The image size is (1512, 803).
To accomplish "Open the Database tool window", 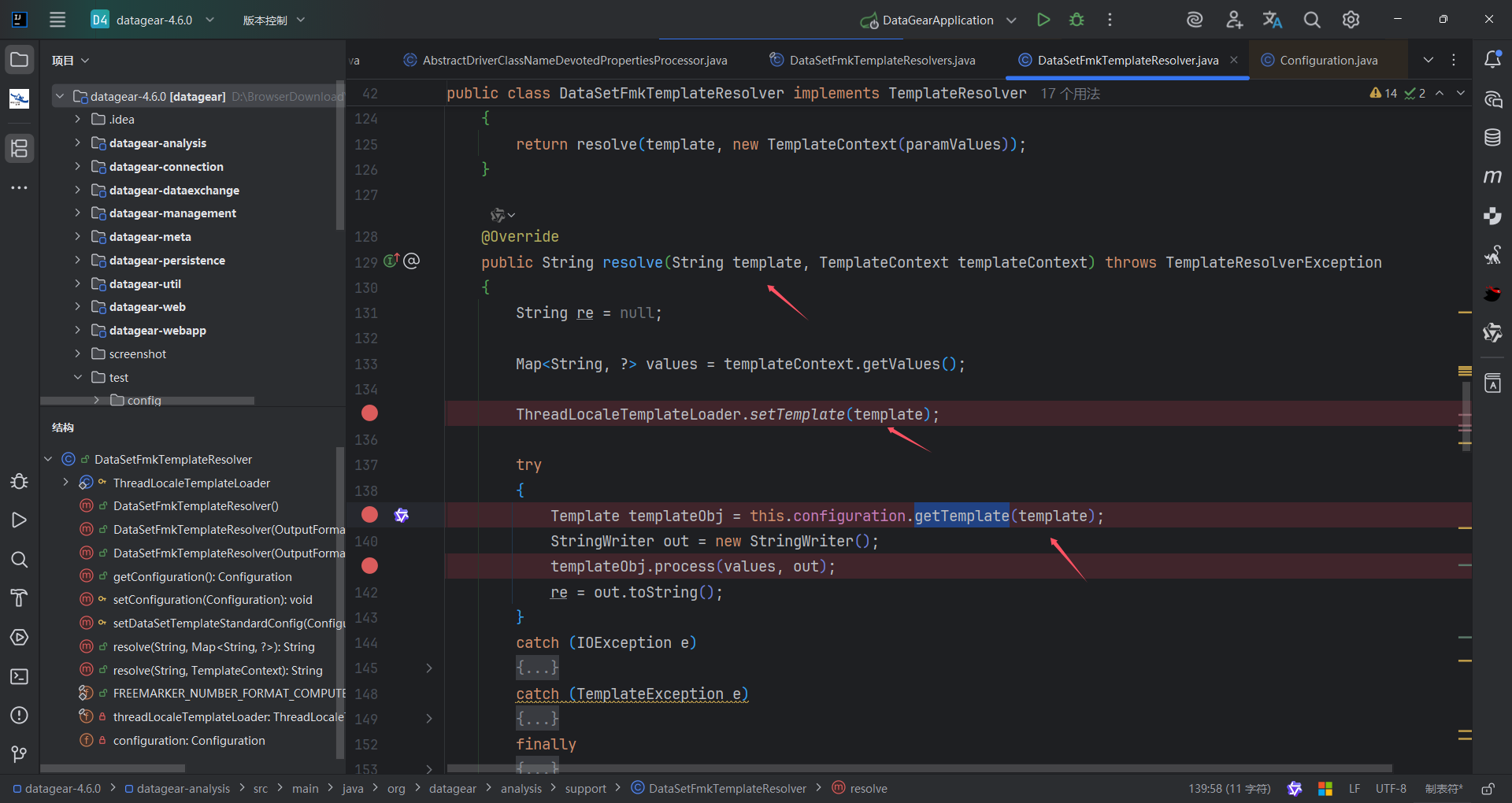I will 1492,138.
